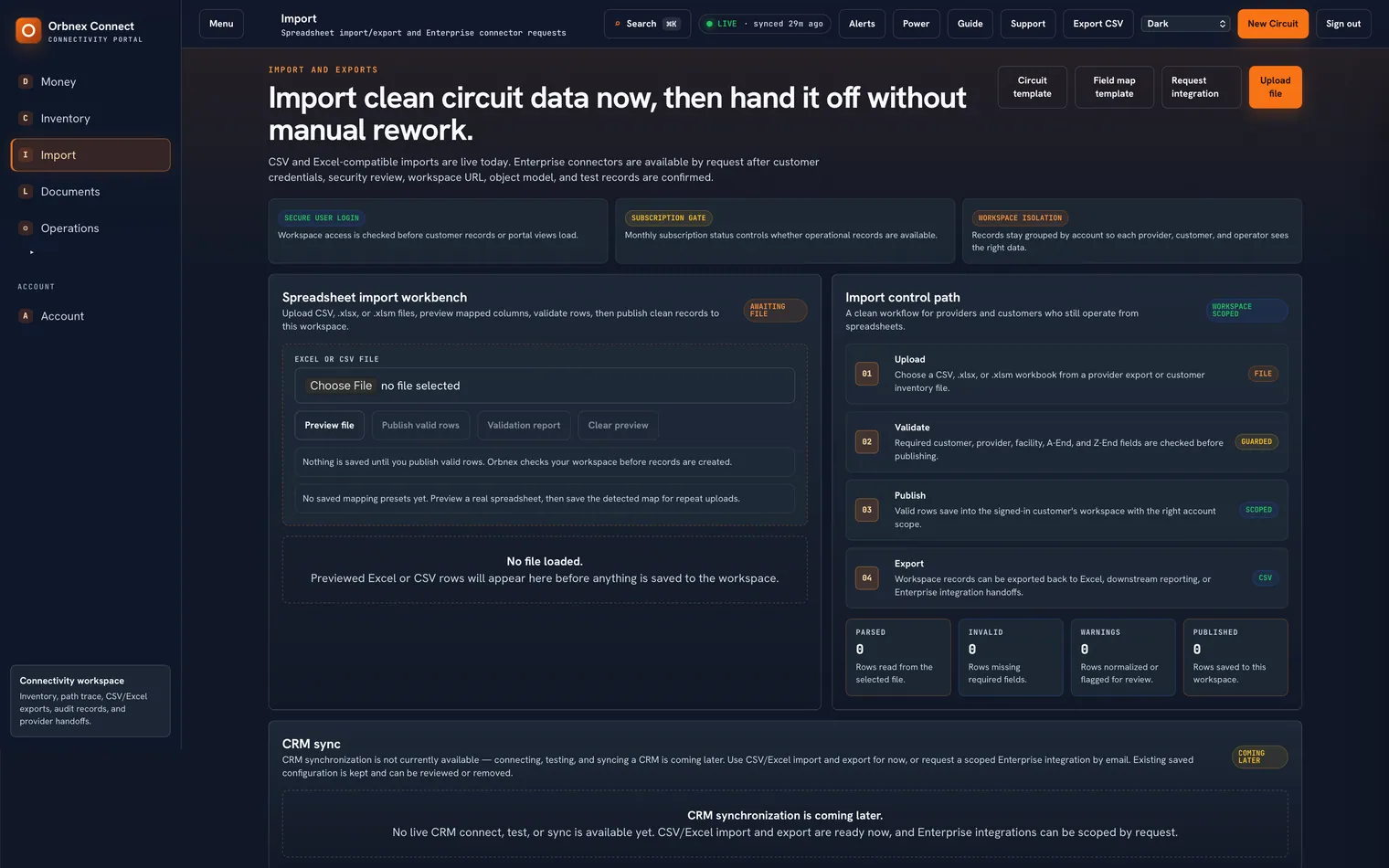Open the Guide
The height and width of the screenshot is (868, 1389).
tap(970, 24)
